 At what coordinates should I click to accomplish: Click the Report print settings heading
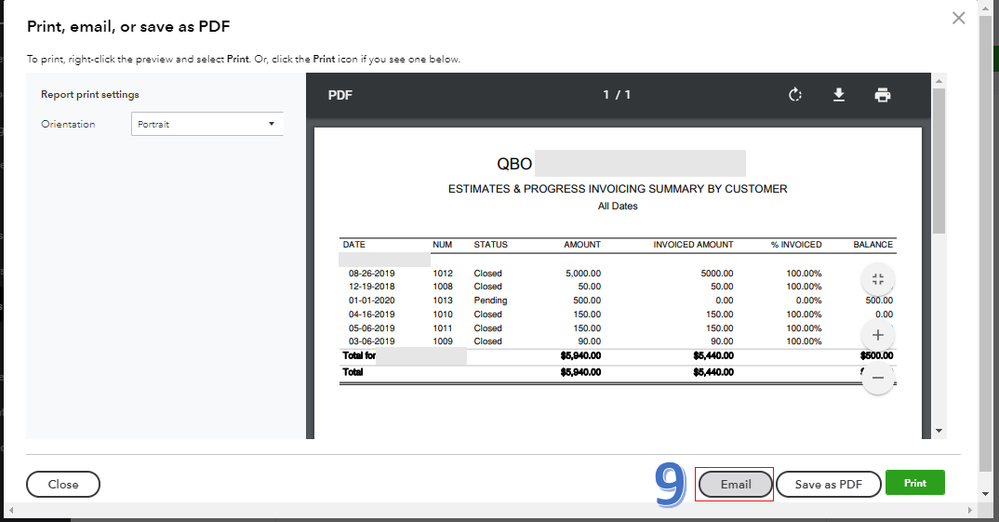(x=90, y=94)
